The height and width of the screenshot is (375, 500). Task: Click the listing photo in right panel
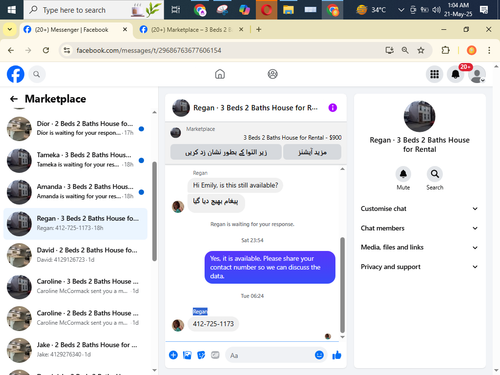[x=419, y=116]
